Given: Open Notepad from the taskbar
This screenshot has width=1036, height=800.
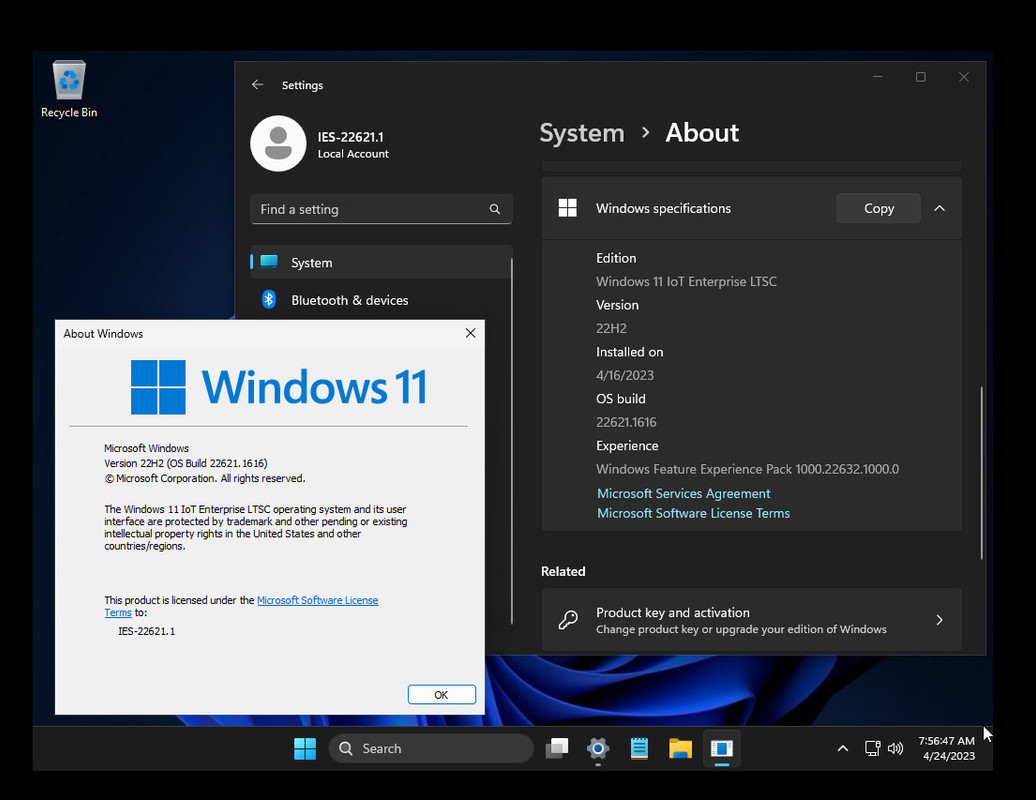Looking at the screenshot, I should point(639,748).
